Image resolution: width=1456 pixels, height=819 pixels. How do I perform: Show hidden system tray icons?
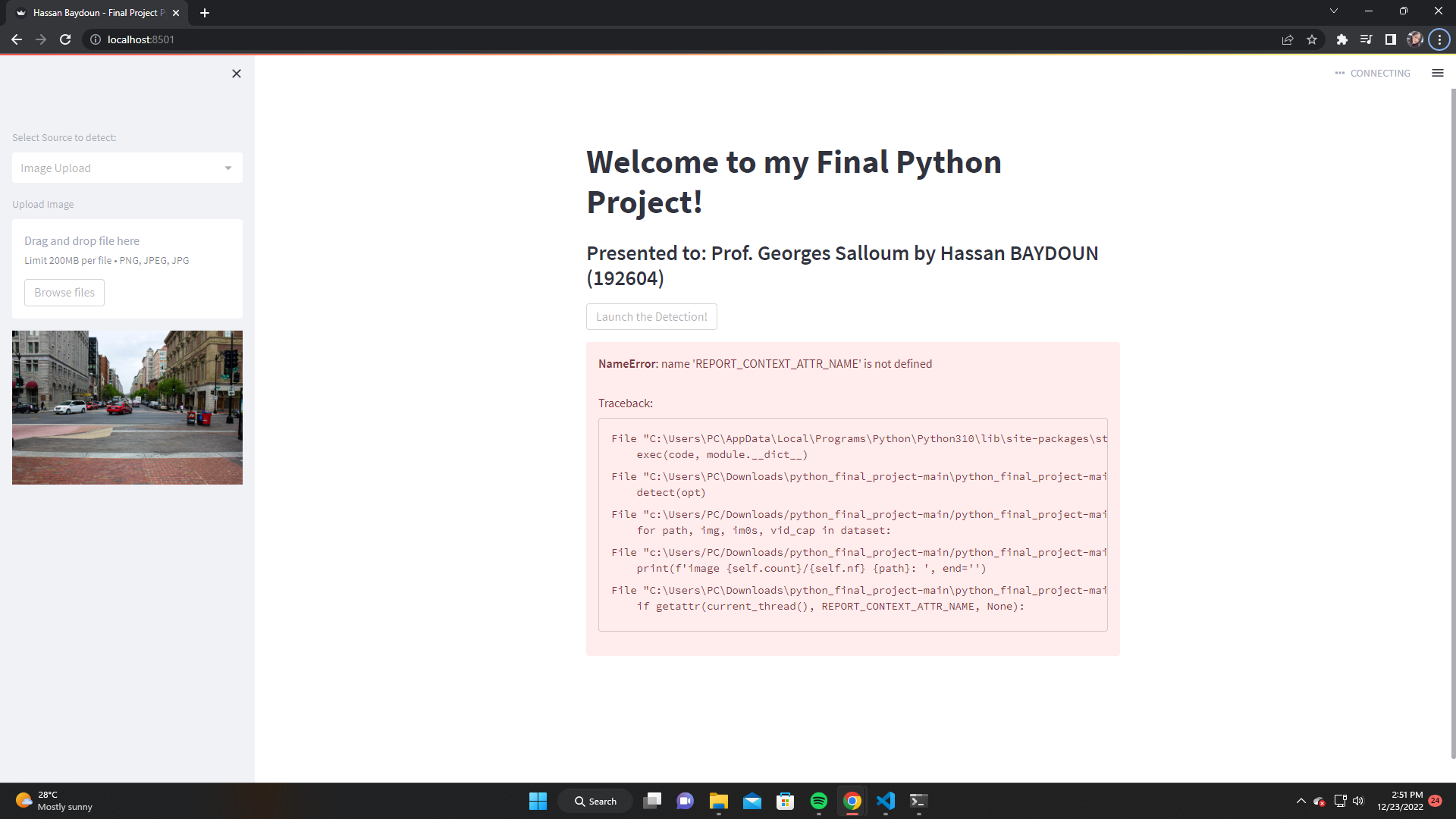point(1301,801)
